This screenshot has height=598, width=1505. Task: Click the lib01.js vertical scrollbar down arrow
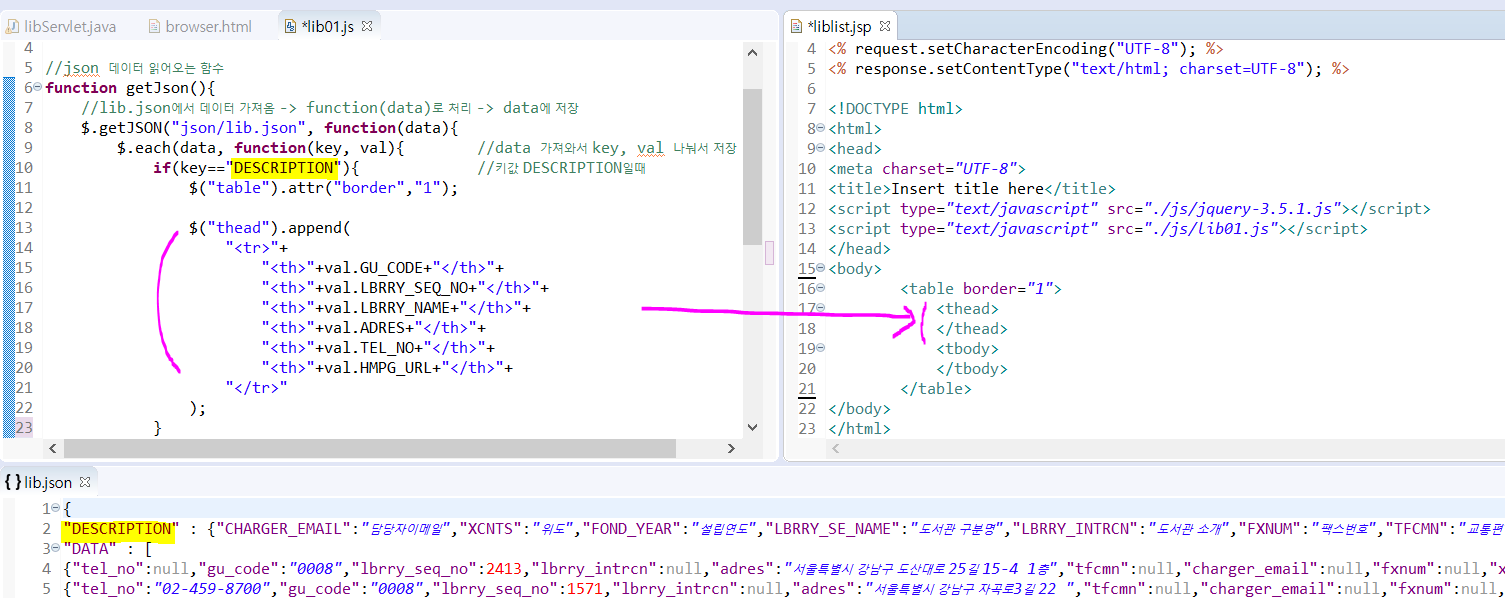tap(753, 427)
